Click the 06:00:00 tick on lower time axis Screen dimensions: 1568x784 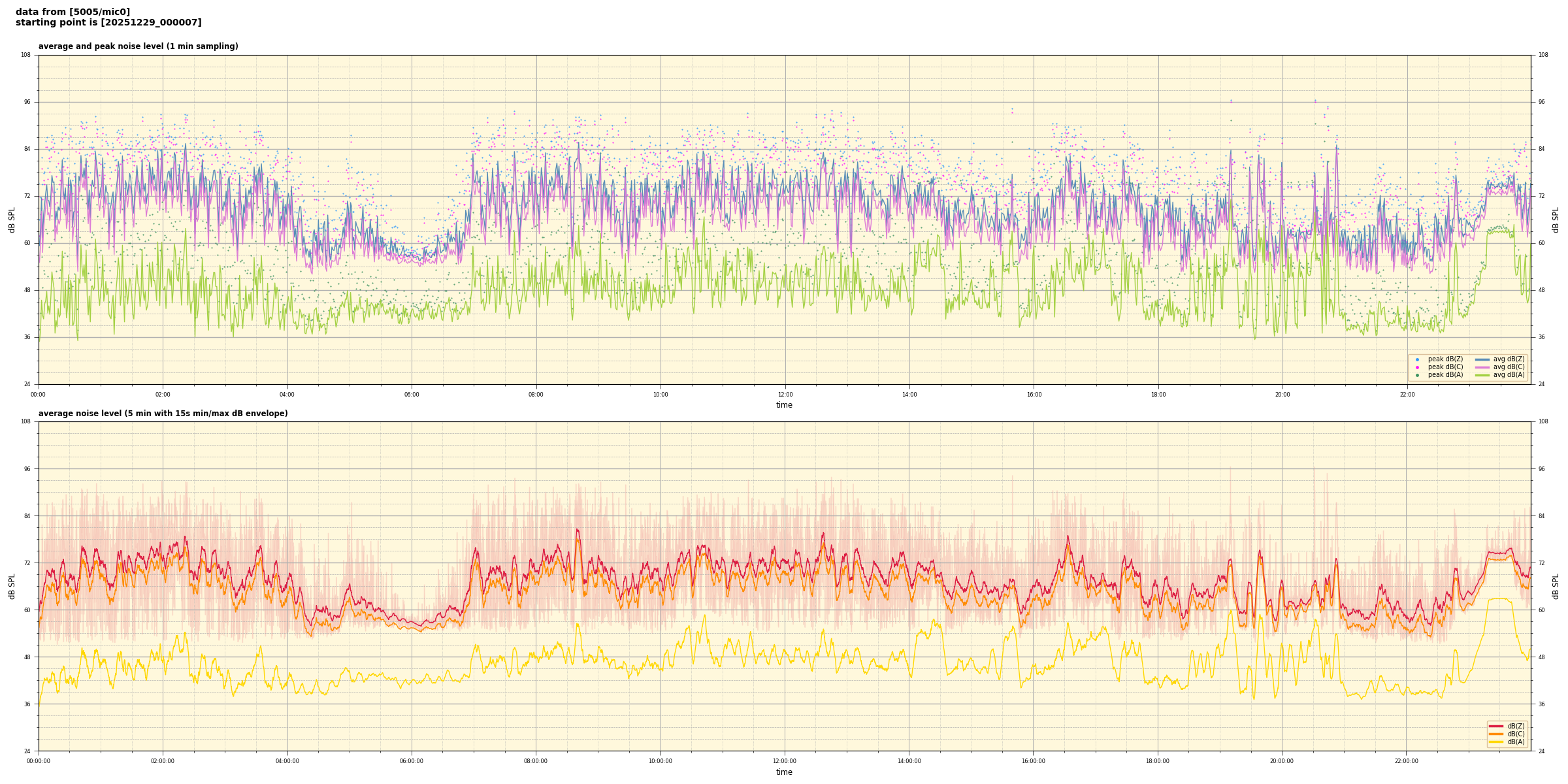(x=412, y=761)
